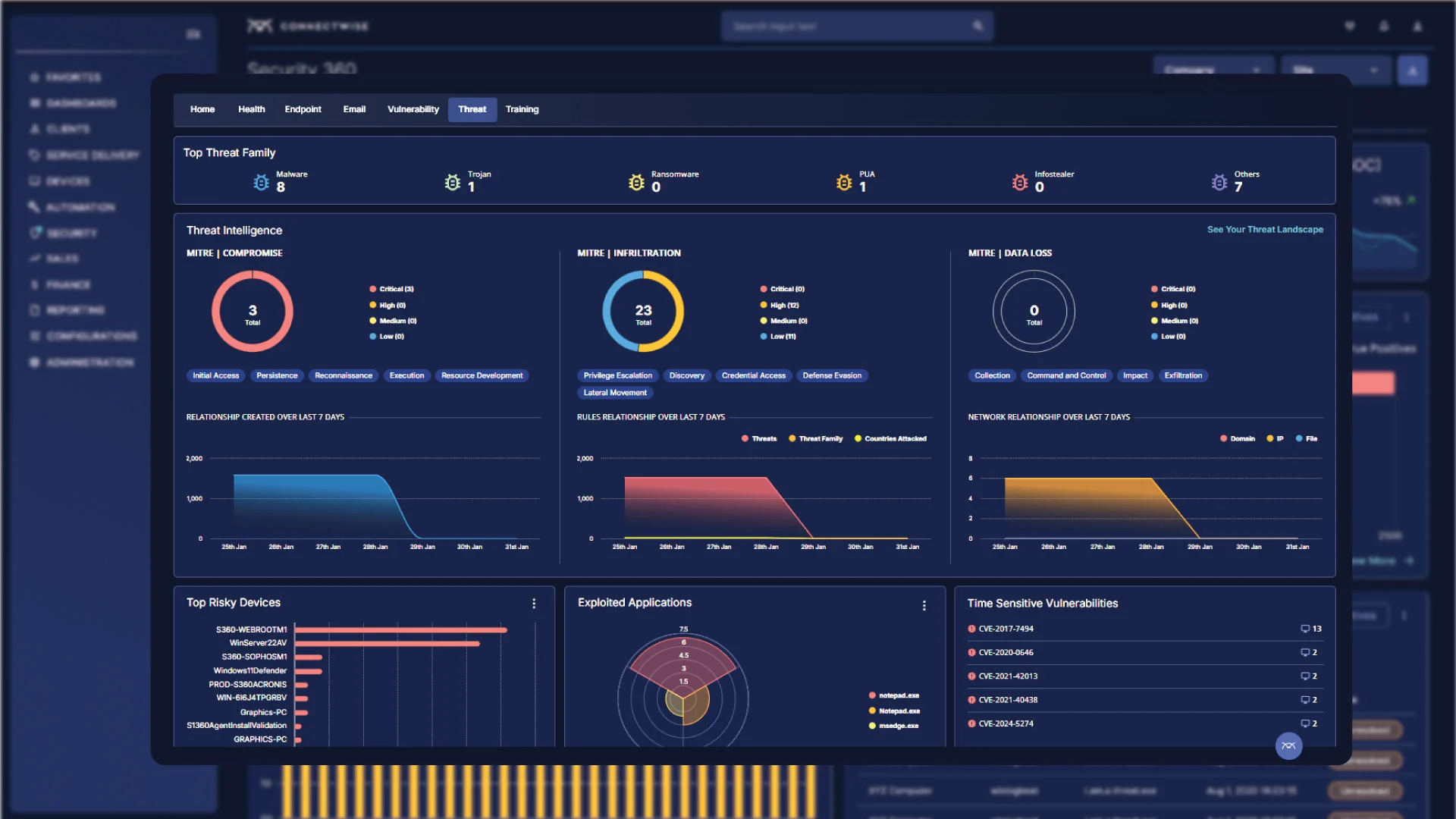Select the Privilege Escalation tag

617,375
